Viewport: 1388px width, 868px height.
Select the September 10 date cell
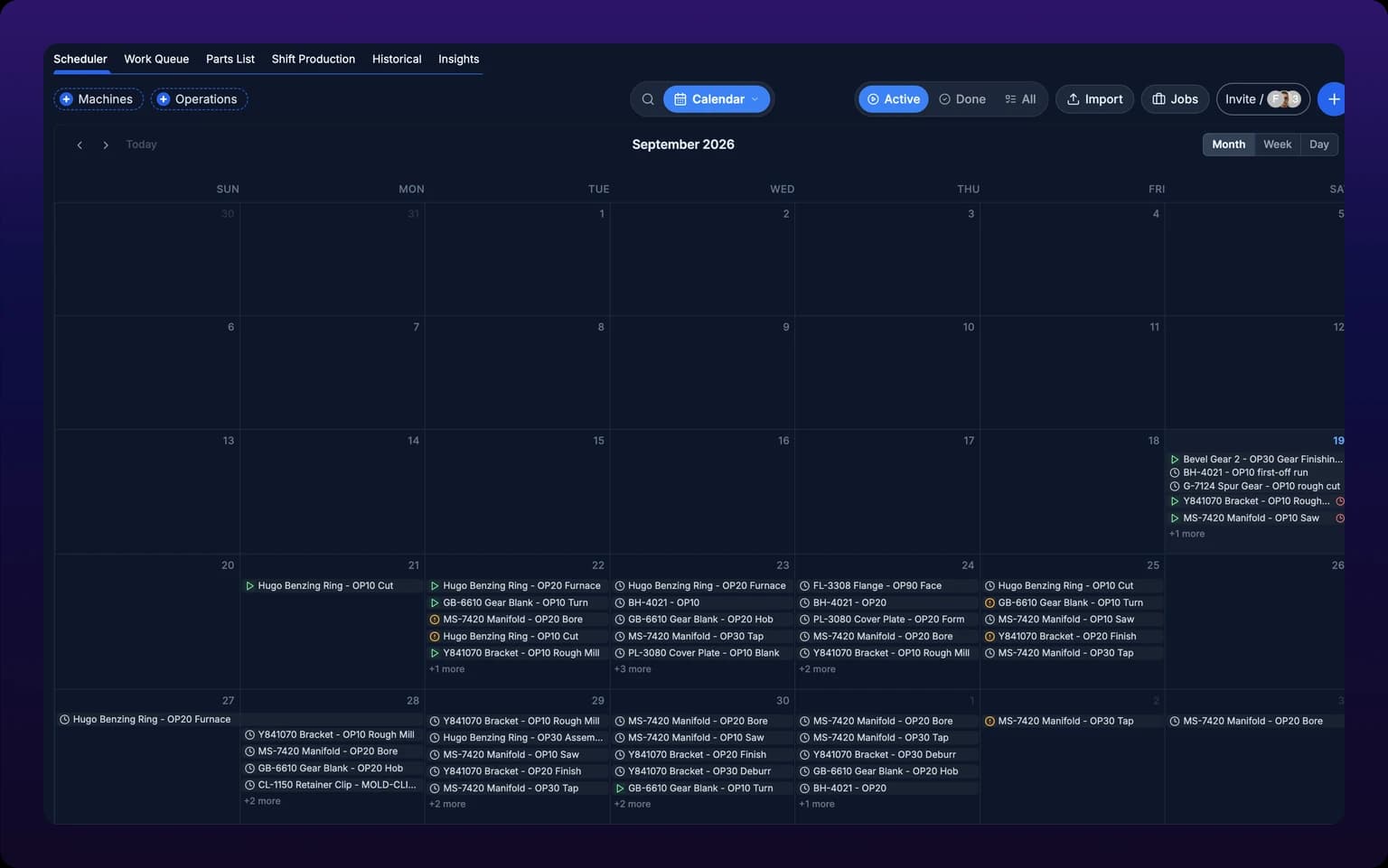887,372
